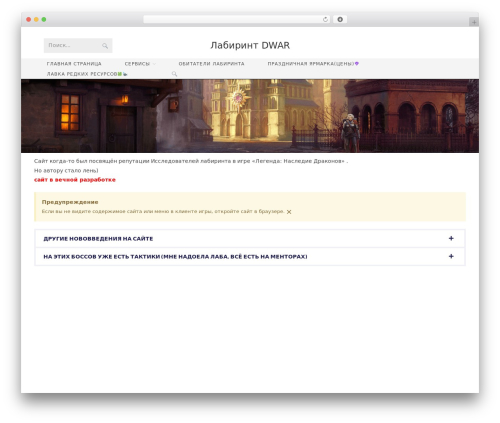Open the Лабиринт DWAR site title link
This screenshot has width=500, height=423.
tap(250, 45)
